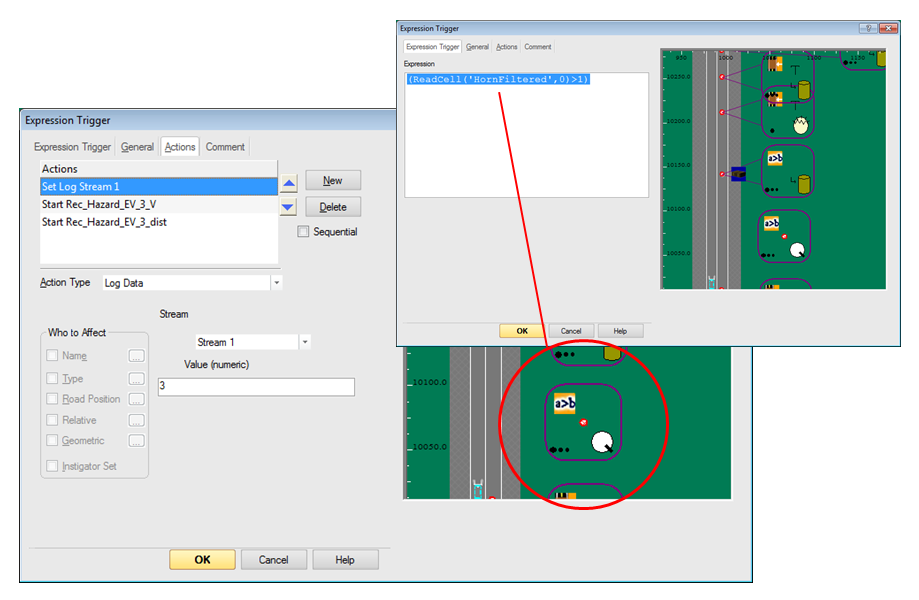
Task: Click the cracked egg hazard icon
Action: point(800,126)
